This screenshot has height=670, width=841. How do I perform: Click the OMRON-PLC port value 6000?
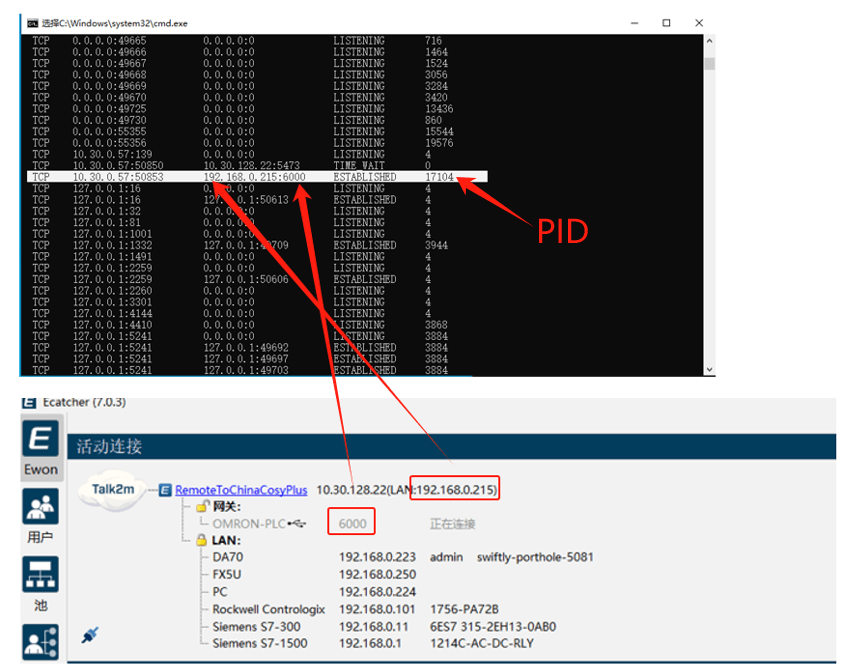[352, 524]
